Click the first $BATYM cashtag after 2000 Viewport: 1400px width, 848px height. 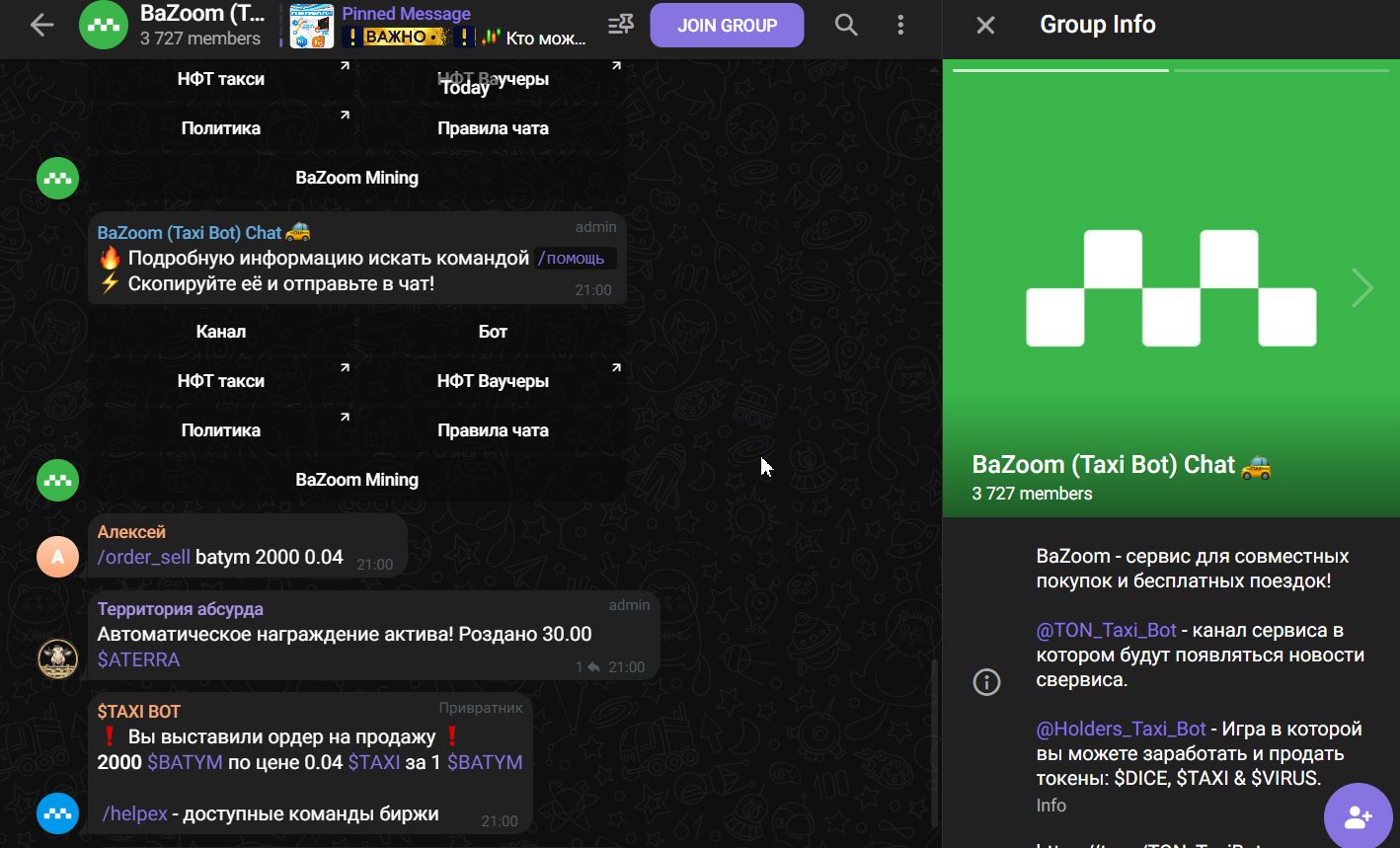(x=185, y=762)
